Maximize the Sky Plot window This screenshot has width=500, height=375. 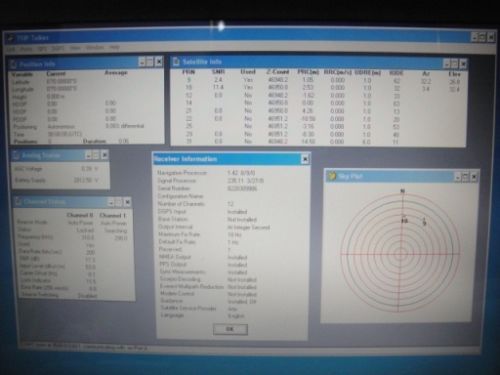(465, 177)
